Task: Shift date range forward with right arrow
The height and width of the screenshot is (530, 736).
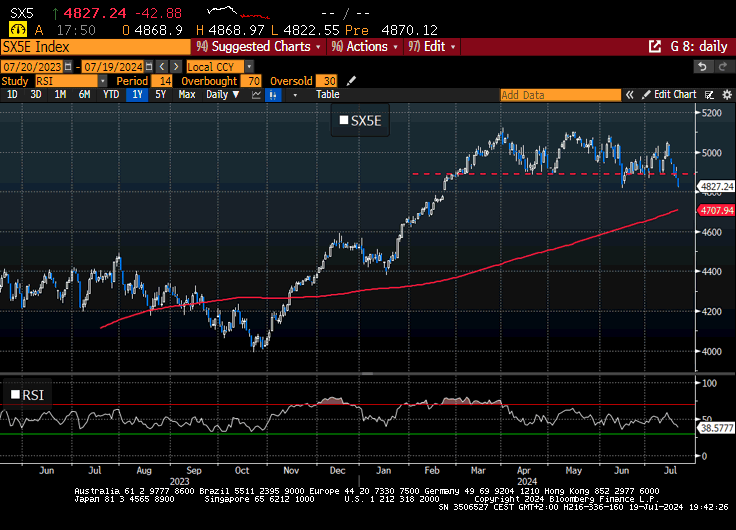Action: [x=176, y=67]
